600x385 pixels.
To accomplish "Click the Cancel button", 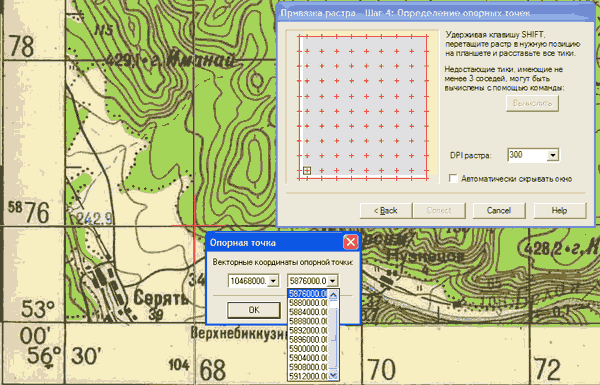I will pyautogui.click(x=499, y=210).
